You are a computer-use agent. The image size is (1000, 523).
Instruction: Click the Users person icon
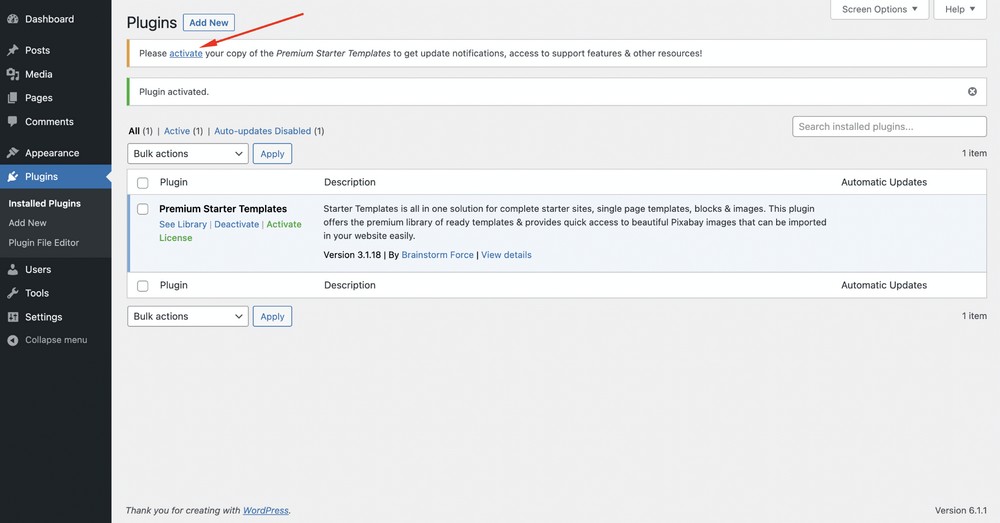click(x=12, y=269)
